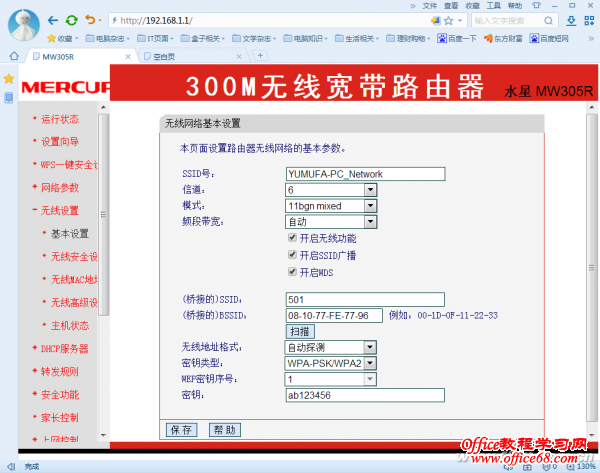Open the downloads arrow icon
Screen dimensions: 600x473
click(571, 21)
